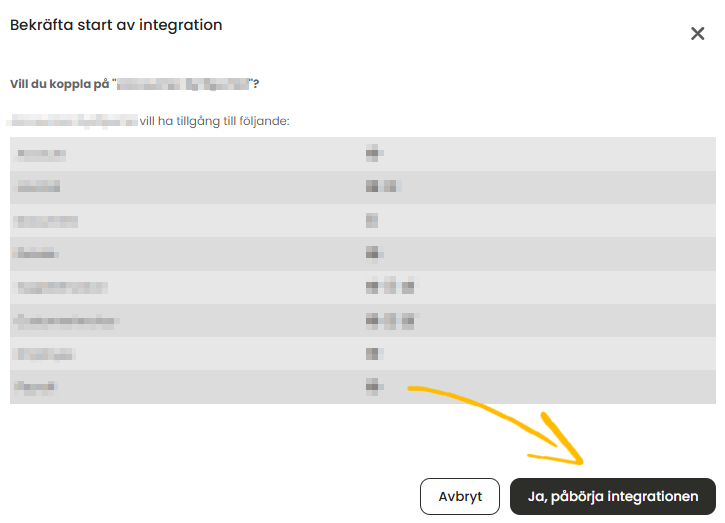Click the "vill ha tillgång till följande" text
725x523 pixels.
tap(215, 121)
